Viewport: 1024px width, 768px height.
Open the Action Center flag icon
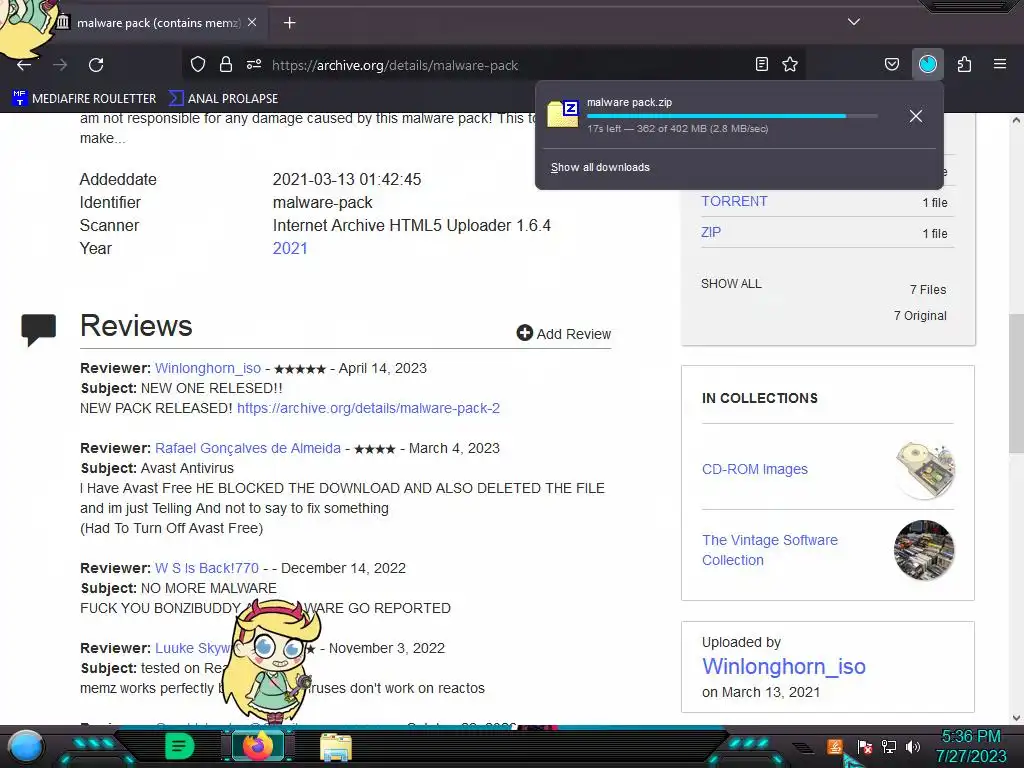pos(865,746)
